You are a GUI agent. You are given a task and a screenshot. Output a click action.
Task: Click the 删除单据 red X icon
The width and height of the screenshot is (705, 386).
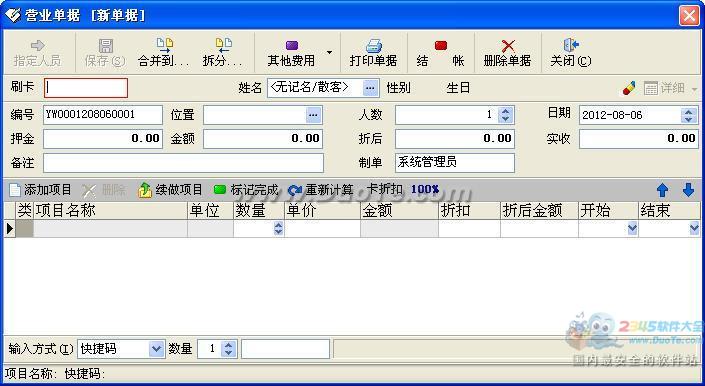click(508, 46)
